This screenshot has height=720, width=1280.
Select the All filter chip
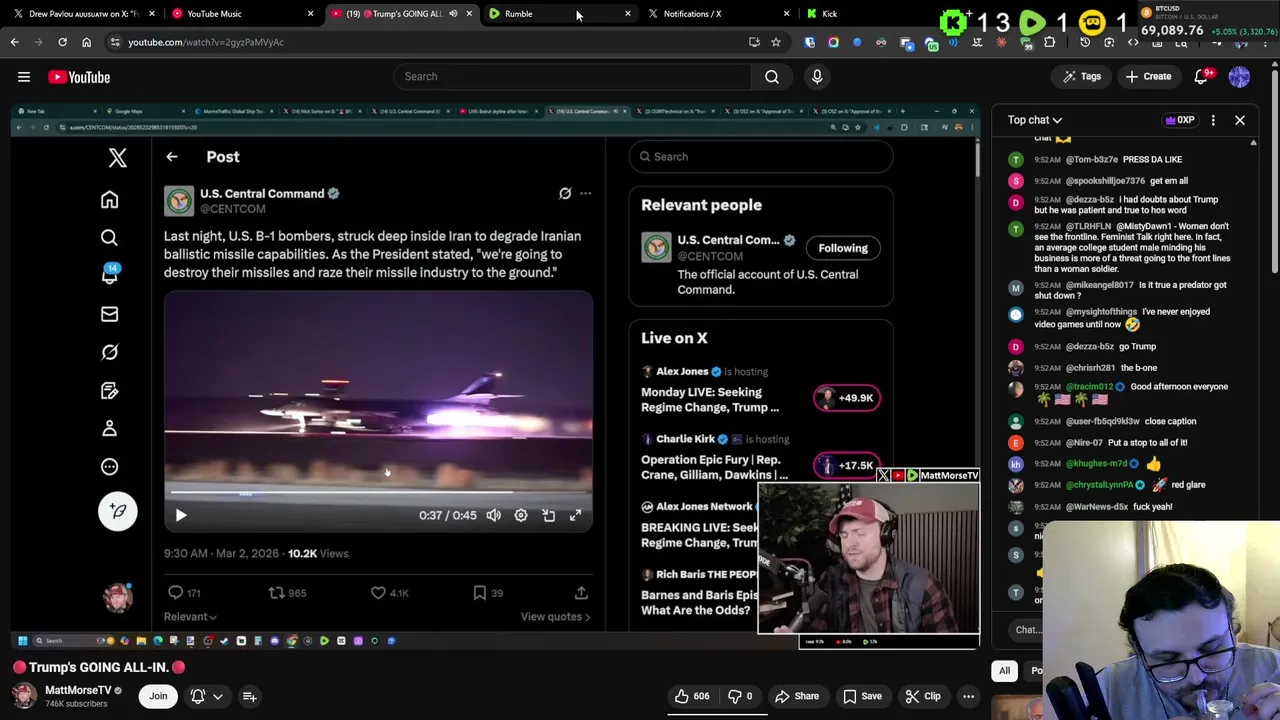(1004, 671)
